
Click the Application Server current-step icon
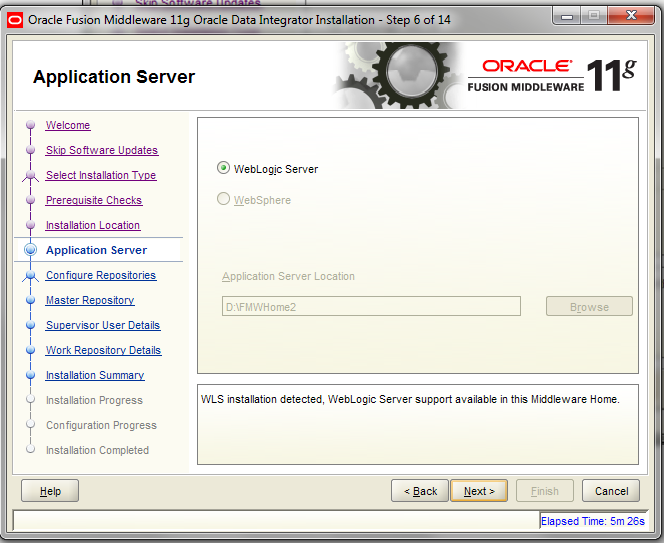point(30,250)
